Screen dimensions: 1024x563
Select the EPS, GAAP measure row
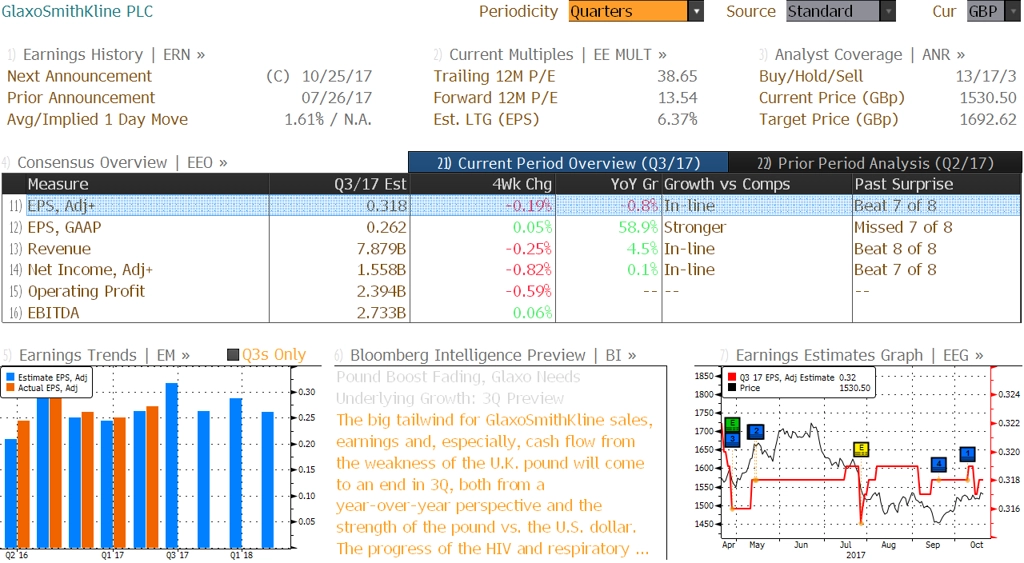[64, 227]
